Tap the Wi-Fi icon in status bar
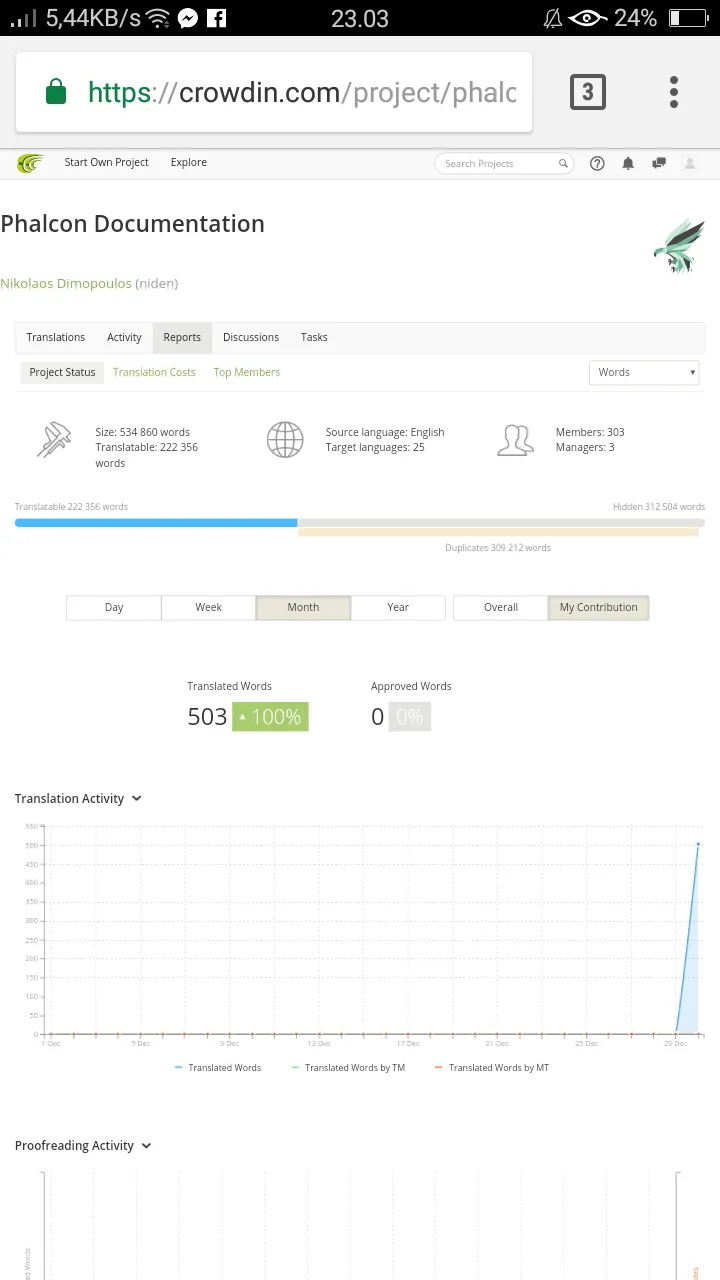The image size is (720, 1280). click(157, 18)
